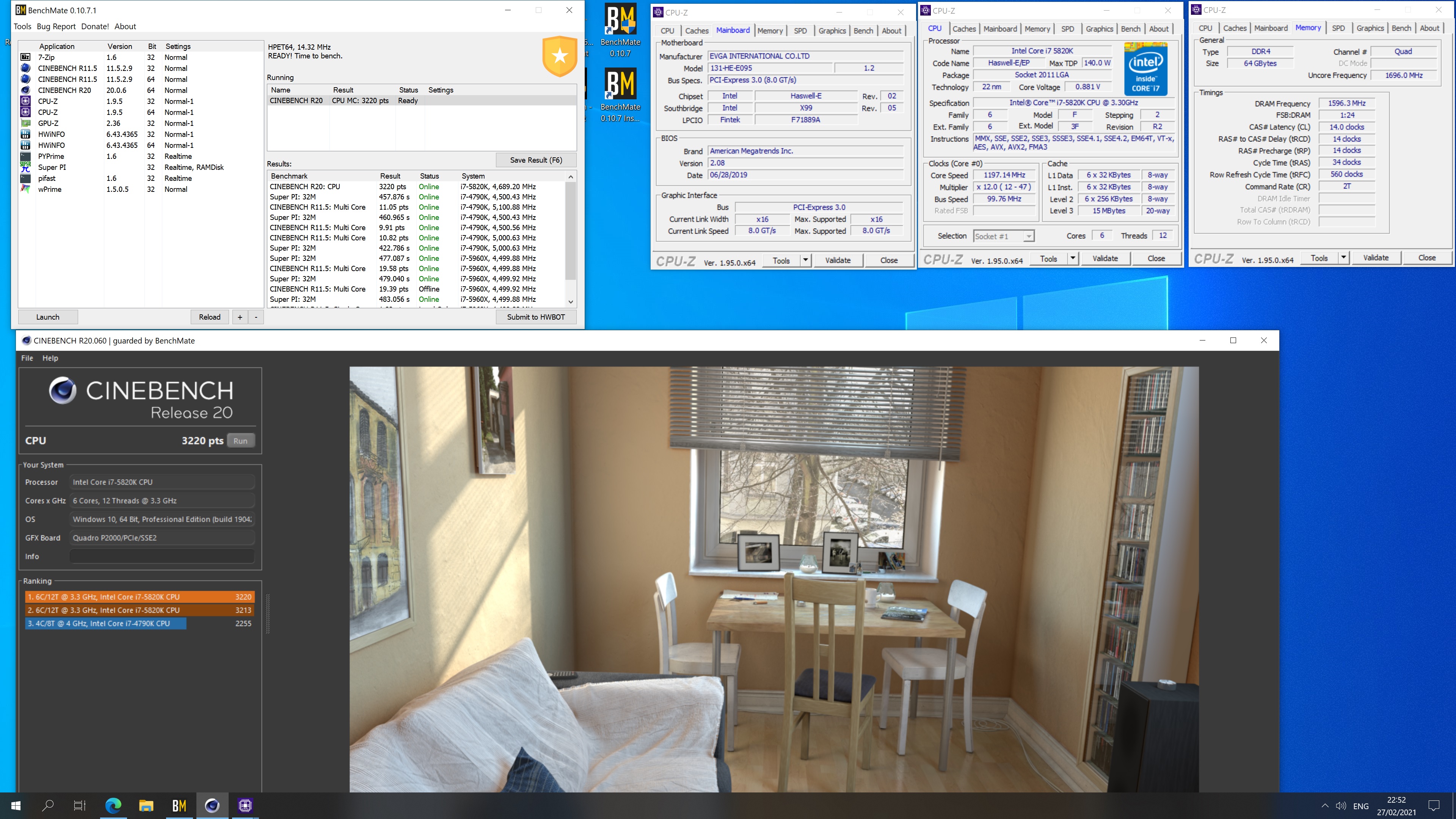The width and height of the screenshot is (1456, 819).
Task: Click the rendered room scene image
Action: click(x=774, y=579)
